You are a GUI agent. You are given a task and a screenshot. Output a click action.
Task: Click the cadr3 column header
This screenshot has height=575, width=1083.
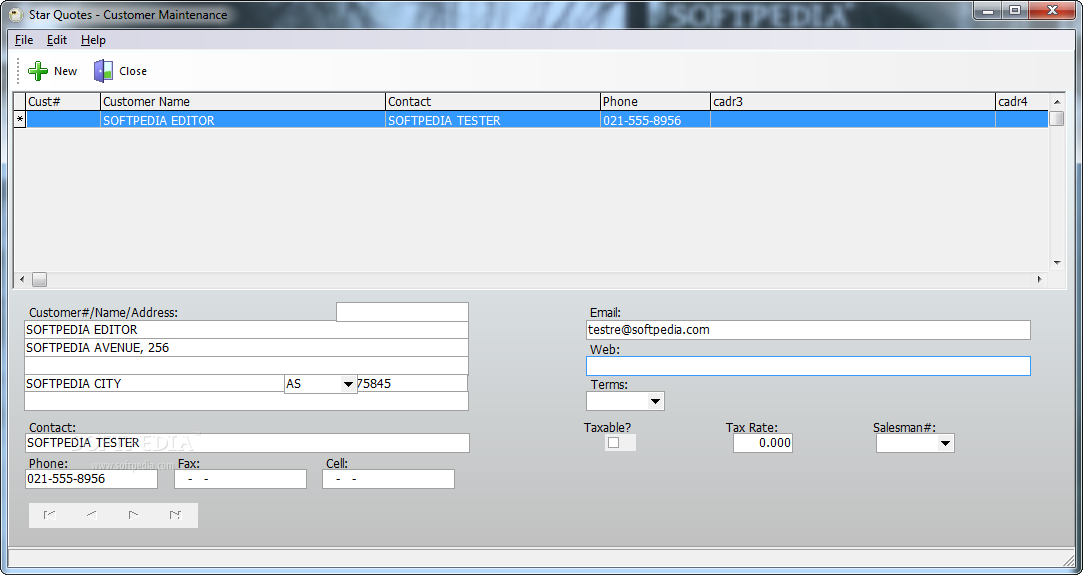pos(853,101)
